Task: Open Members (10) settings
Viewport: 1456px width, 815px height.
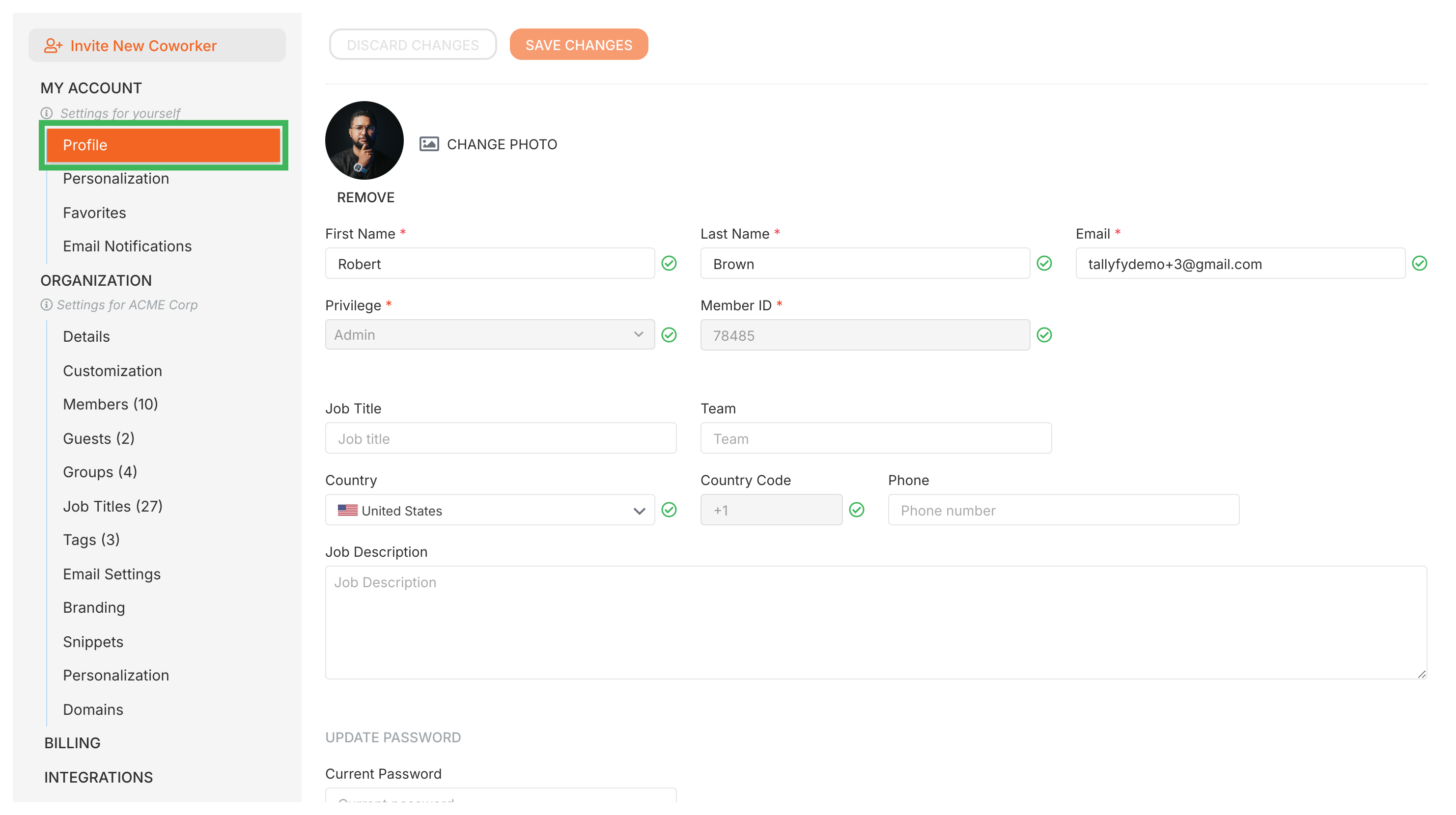Action: [110, 404]
